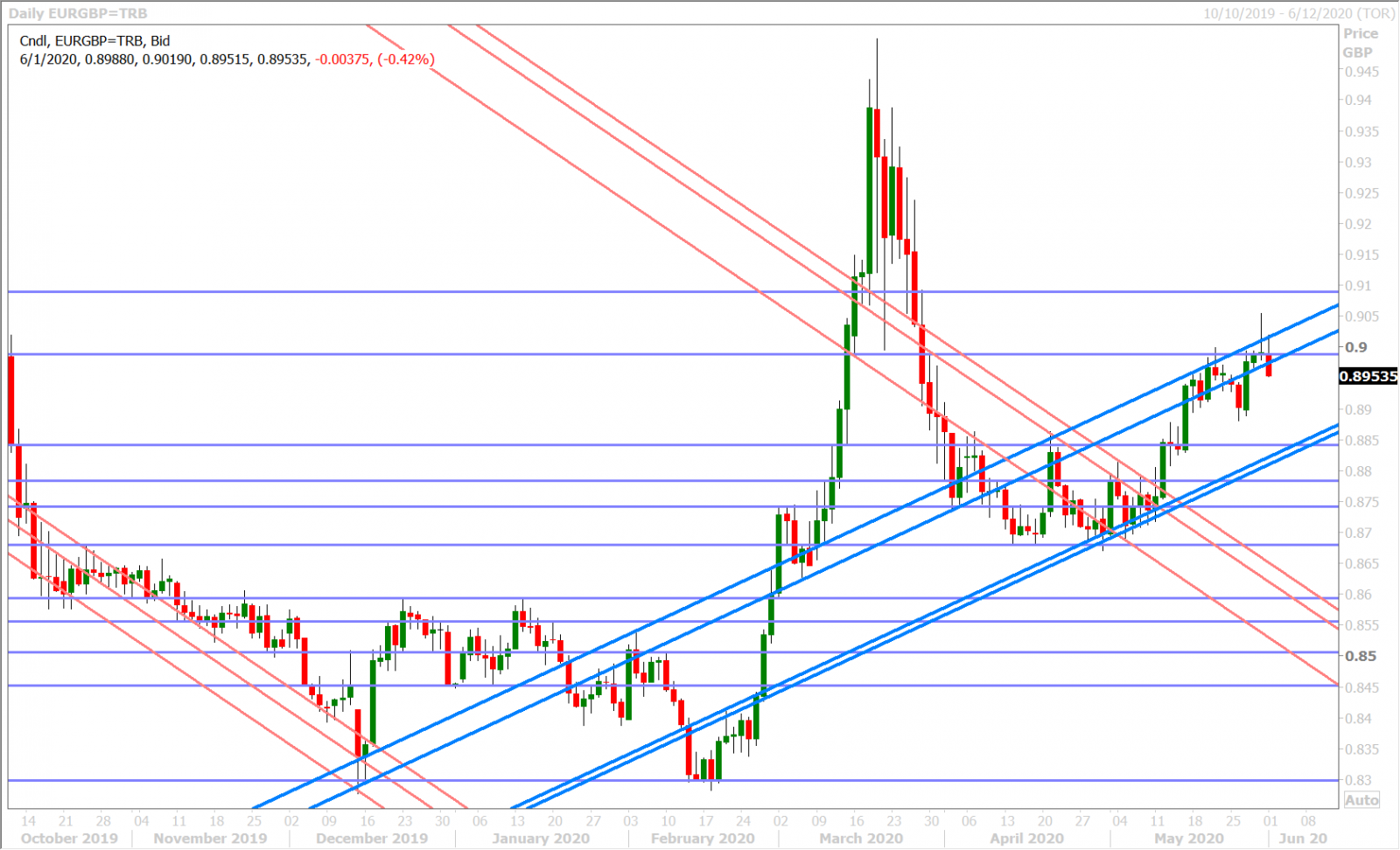The width and height of the screenshot is (1400, 850).
Task: Select the Daily EURGBP=TRB chart title
Action: (x=78, y=13)
